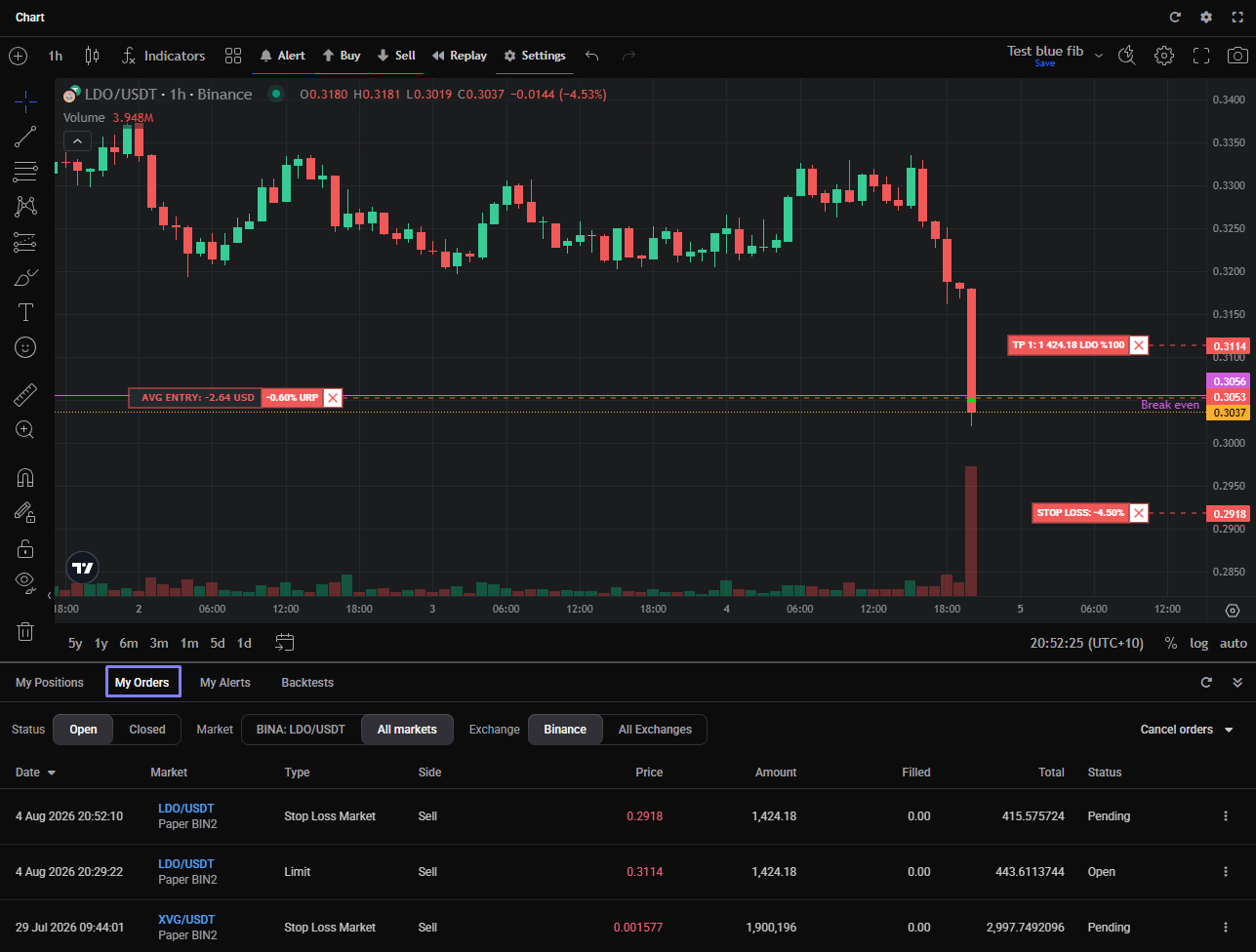Refresh the orders list
Screen dimensions: 1256x952
[1206, 683]
